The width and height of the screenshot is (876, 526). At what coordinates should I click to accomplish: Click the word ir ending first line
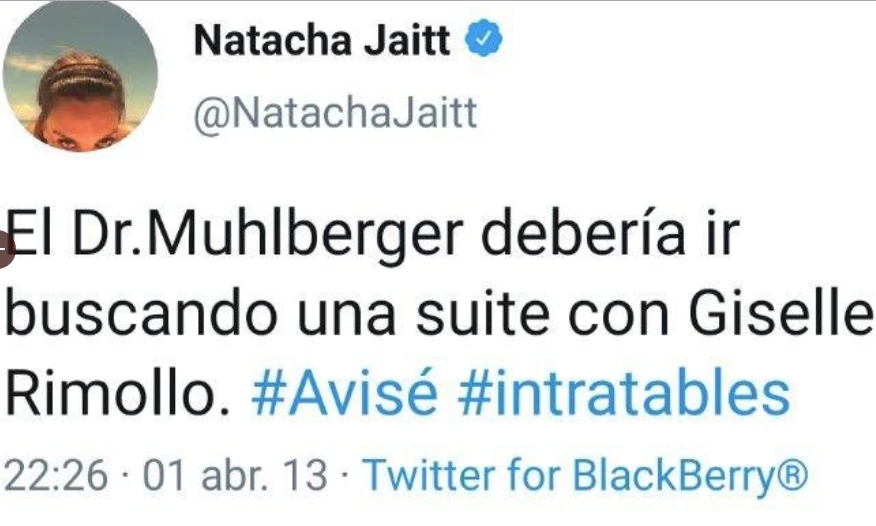(x=722, y=232)
